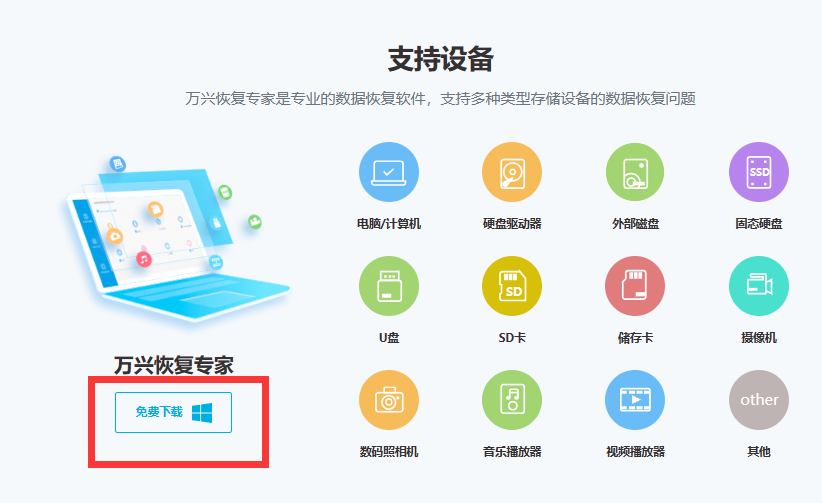The height and width of the screenshot is (503, 822).
Task: Click the computer/laptop device icon
Action: pyautogui.click(x=388, y=172)
